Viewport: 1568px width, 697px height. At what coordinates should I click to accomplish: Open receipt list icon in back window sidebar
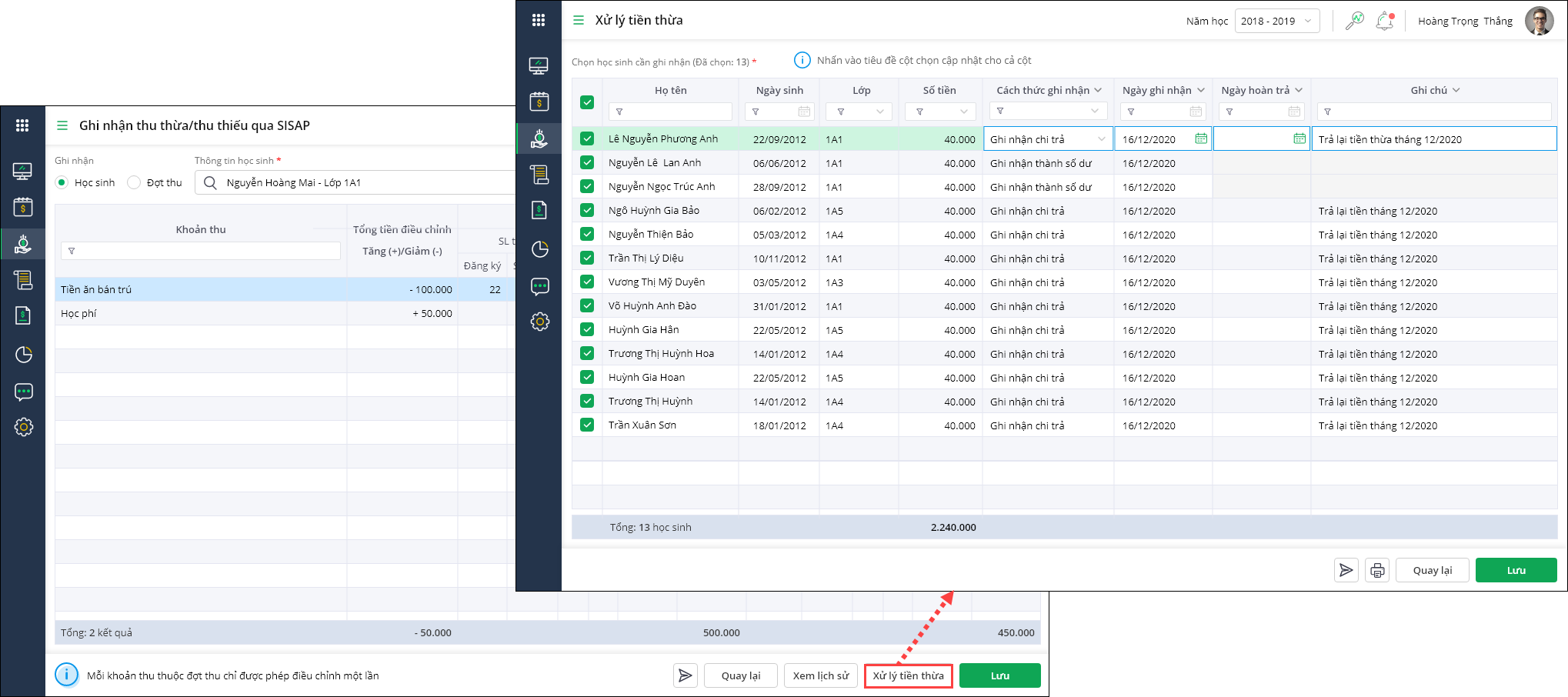click(x=23, y=280)
